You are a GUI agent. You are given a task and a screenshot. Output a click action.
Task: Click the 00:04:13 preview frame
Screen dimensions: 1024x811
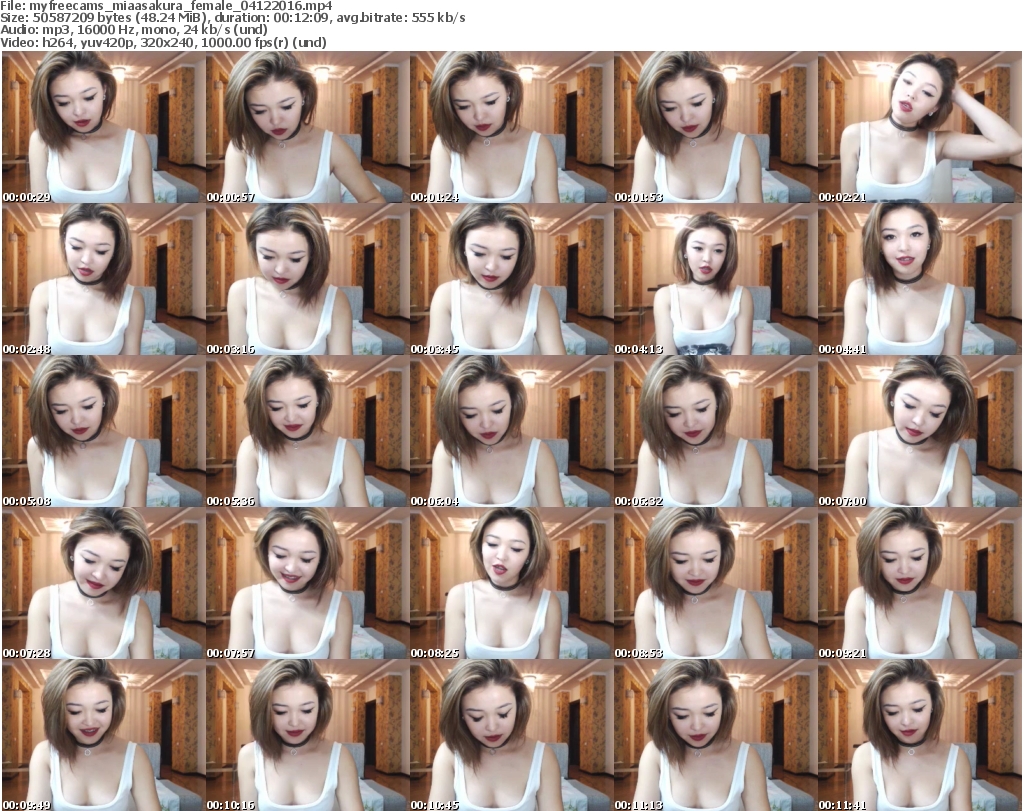(x=715, y=280)
